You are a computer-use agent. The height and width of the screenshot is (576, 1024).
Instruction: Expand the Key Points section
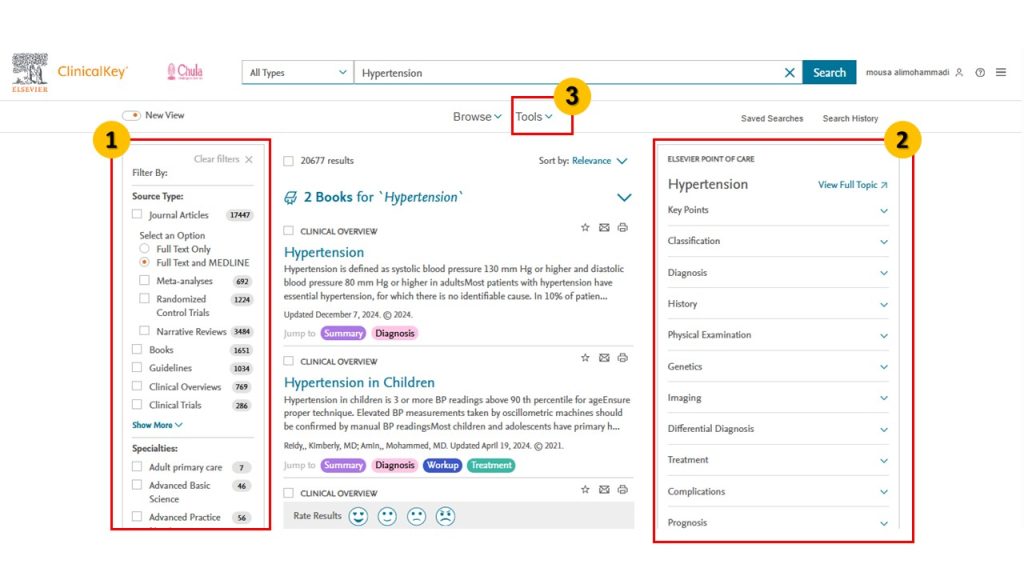(x=778, y=210)
